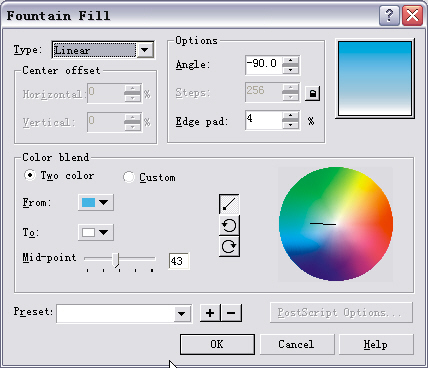Viewport: 428px width, 368px height.
Task: Click the Edge pad input field
Action: (x=264, y=120)
